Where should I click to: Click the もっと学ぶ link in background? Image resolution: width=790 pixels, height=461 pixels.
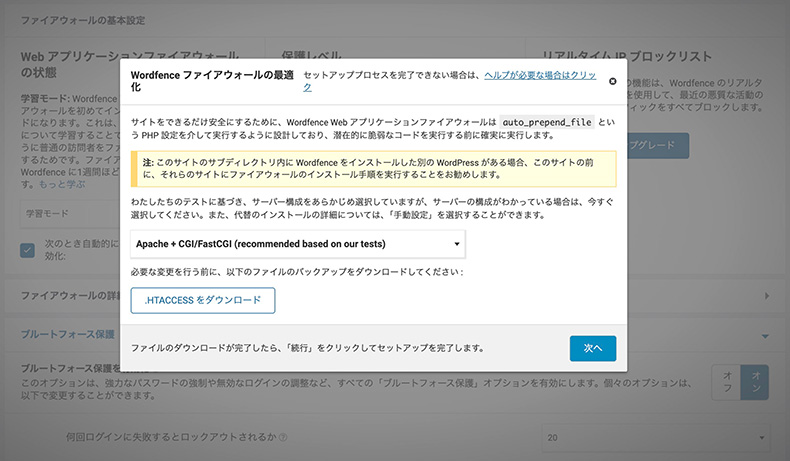pos(62,184)
